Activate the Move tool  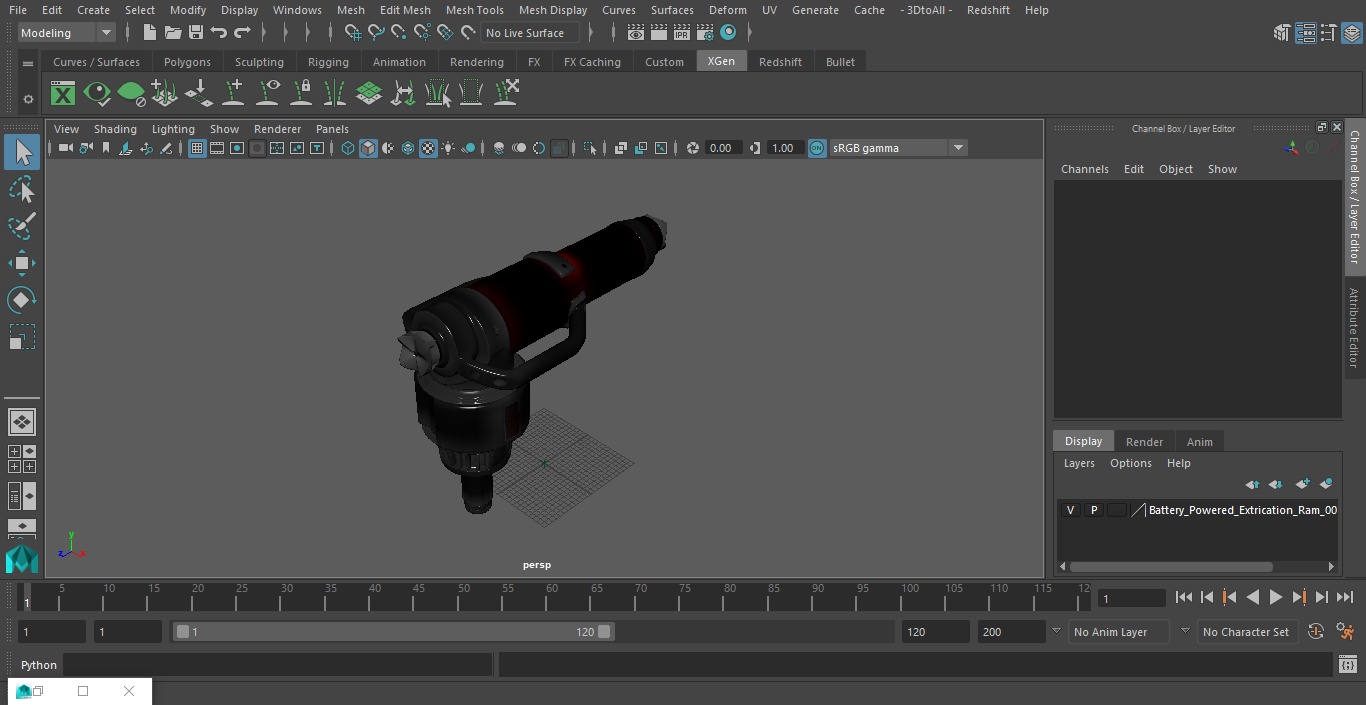pyautogui.click(x=22, y=264)
